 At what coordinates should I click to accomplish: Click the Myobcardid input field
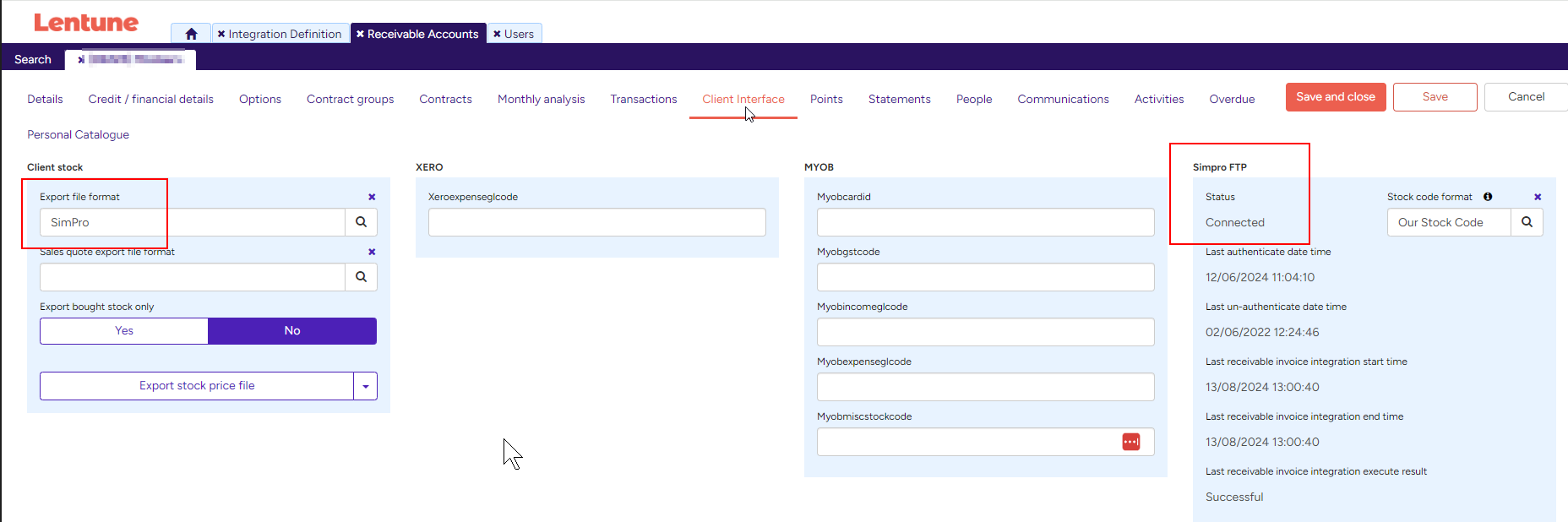coord(986,222)
